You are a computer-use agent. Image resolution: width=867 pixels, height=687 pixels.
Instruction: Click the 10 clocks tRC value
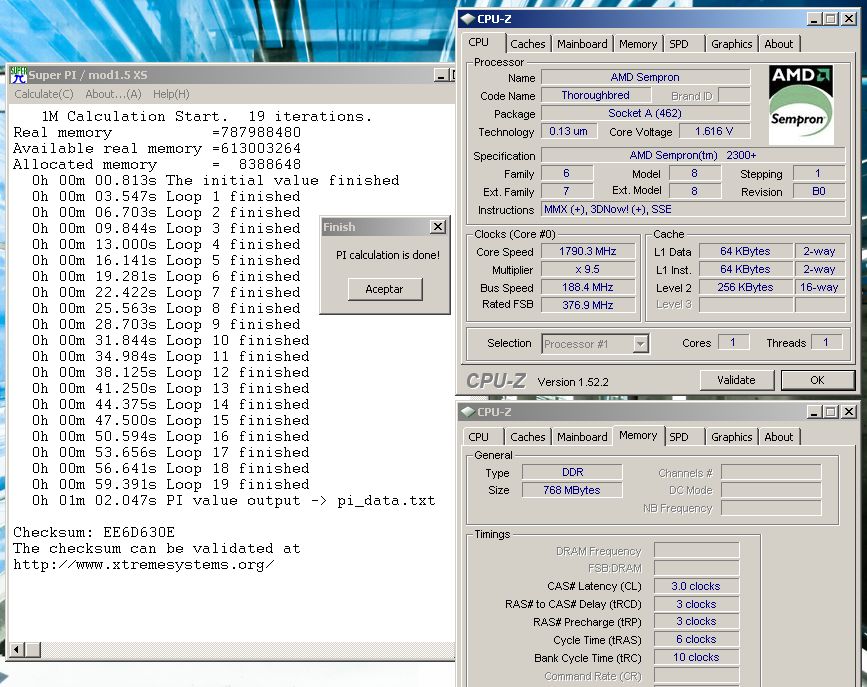click(x=696, y=658)
